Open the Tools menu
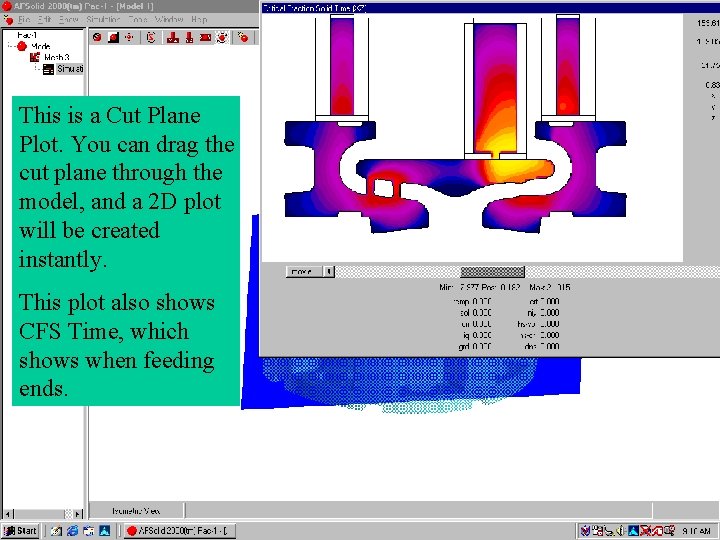Image resolution: width=720 pixels, height=540 pixels. 137,20
